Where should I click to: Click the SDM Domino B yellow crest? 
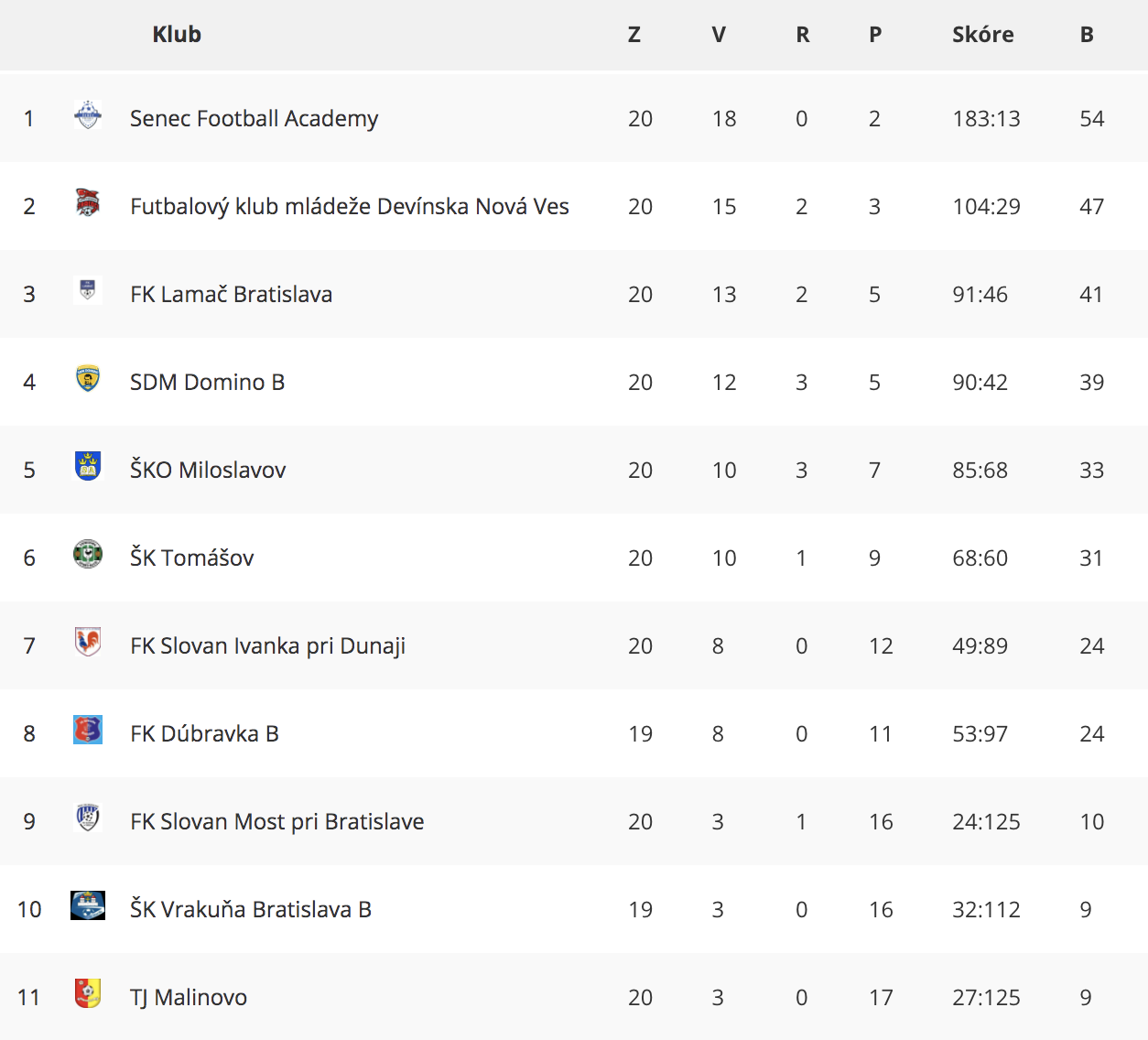[88, 378]
